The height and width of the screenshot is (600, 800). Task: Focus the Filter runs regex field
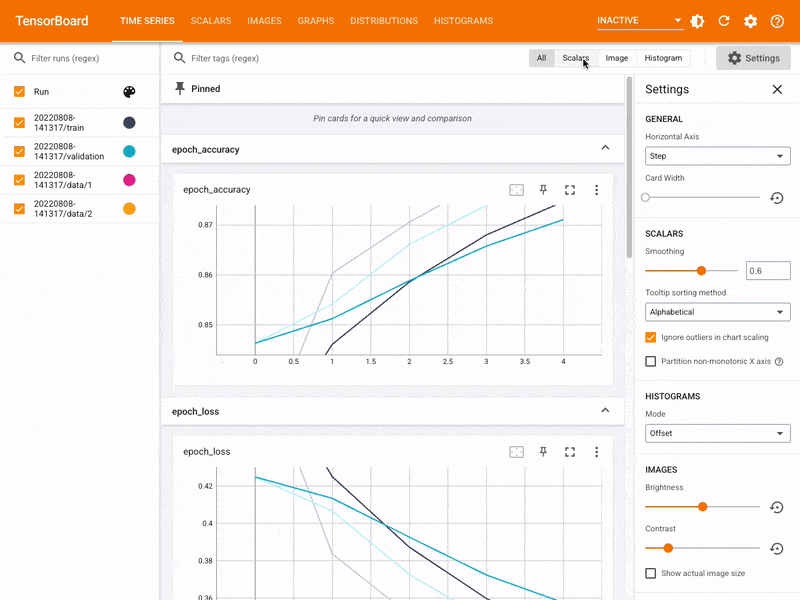coord(91,58)
